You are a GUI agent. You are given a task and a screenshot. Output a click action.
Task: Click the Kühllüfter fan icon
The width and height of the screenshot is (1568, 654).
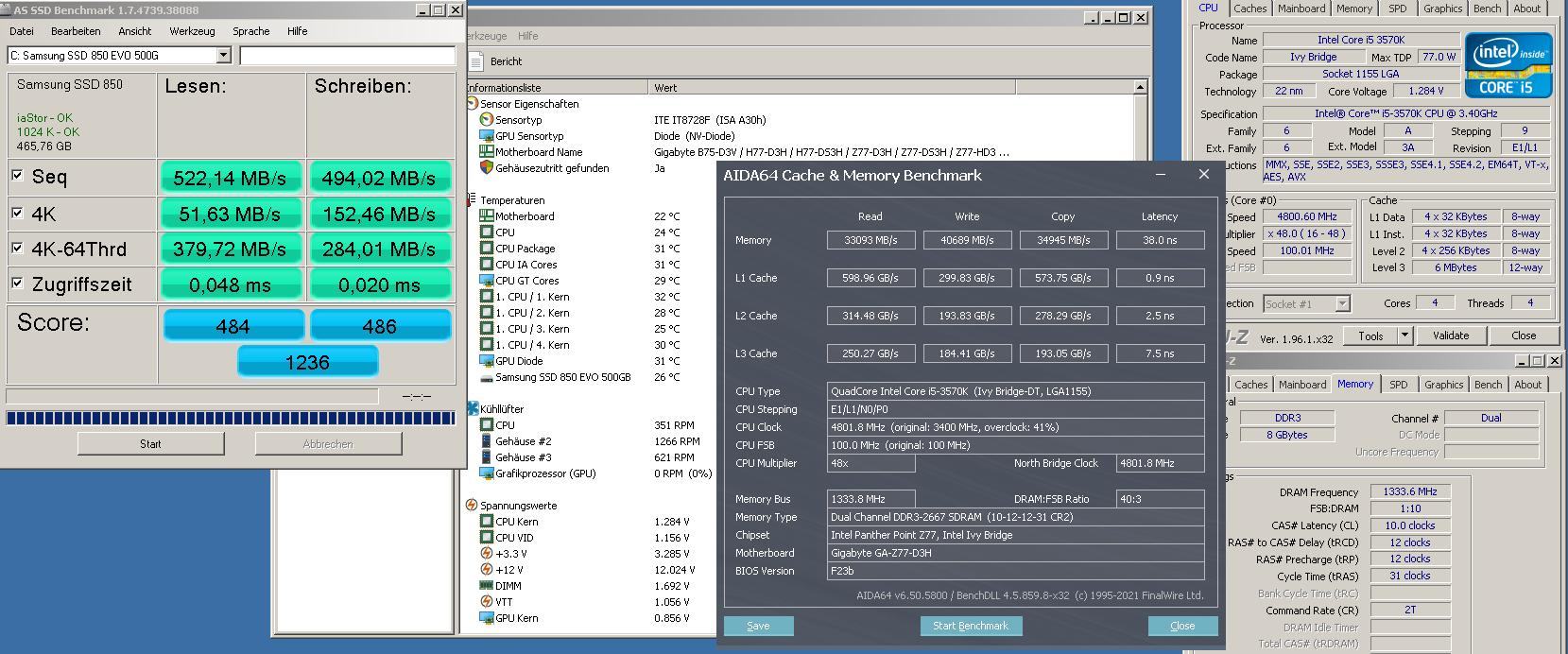(x=473, y=409)
